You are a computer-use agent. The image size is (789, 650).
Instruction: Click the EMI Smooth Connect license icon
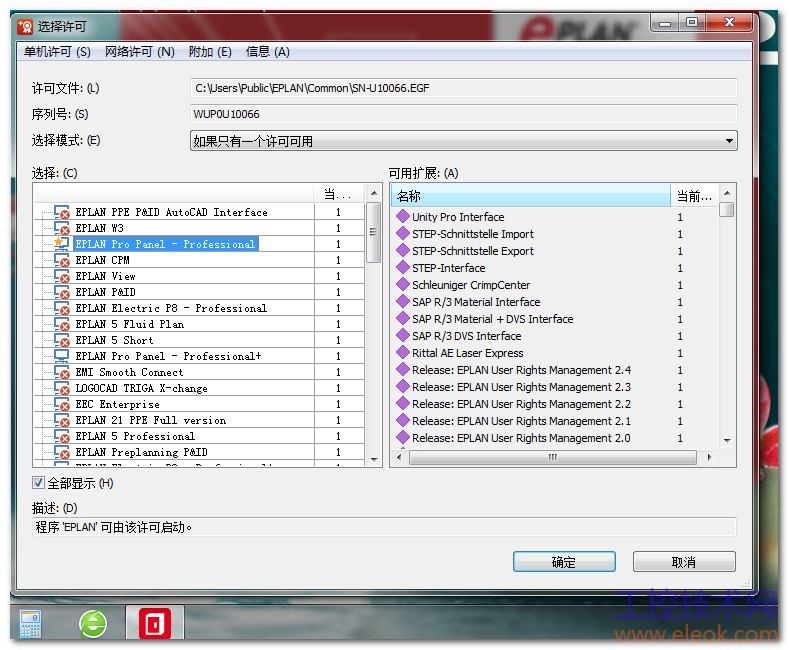pos(62,372)
